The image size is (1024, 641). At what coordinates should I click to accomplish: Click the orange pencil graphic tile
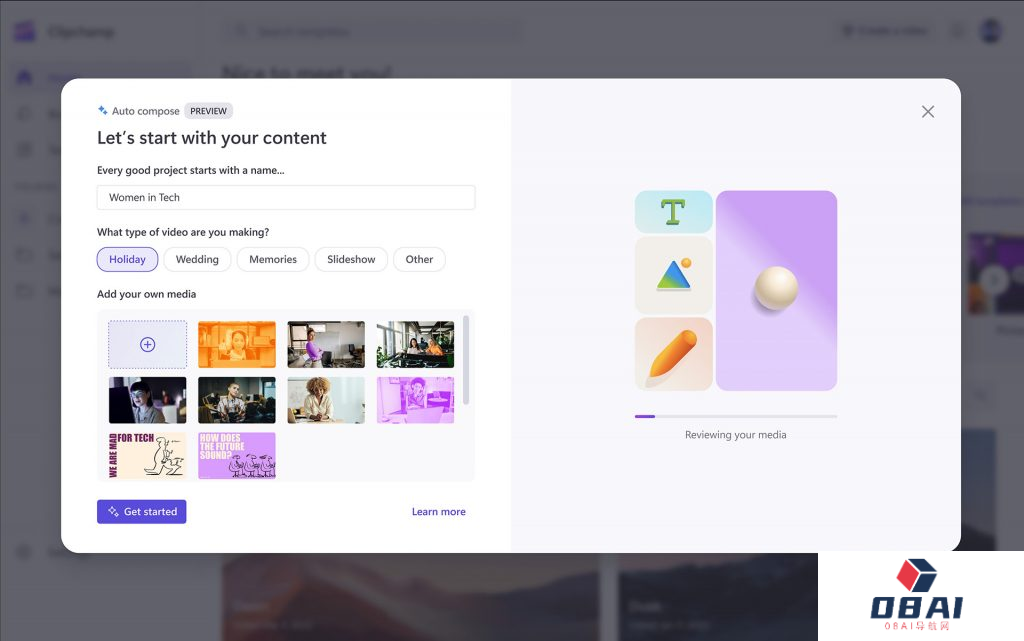(x=673, y=353)
